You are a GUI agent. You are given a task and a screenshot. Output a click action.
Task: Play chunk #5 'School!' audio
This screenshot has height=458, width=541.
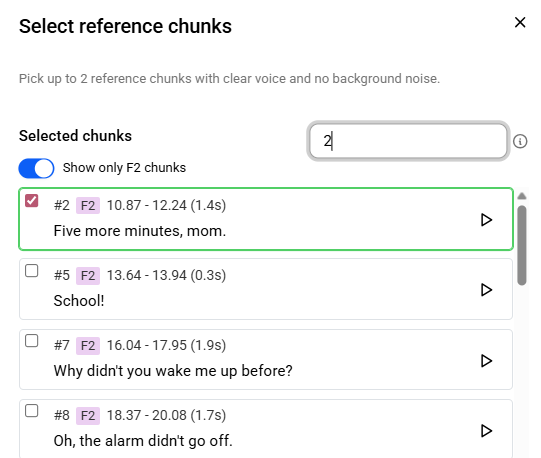click(x=486, y=290)
